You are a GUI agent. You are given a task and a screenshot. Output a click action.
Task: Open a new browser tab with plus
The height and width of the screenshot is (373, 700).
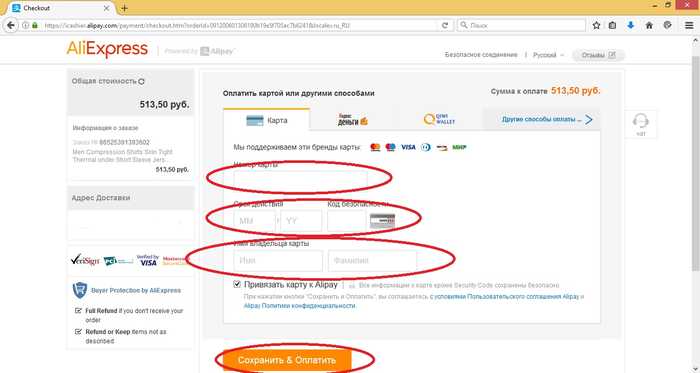click(124, 8)
